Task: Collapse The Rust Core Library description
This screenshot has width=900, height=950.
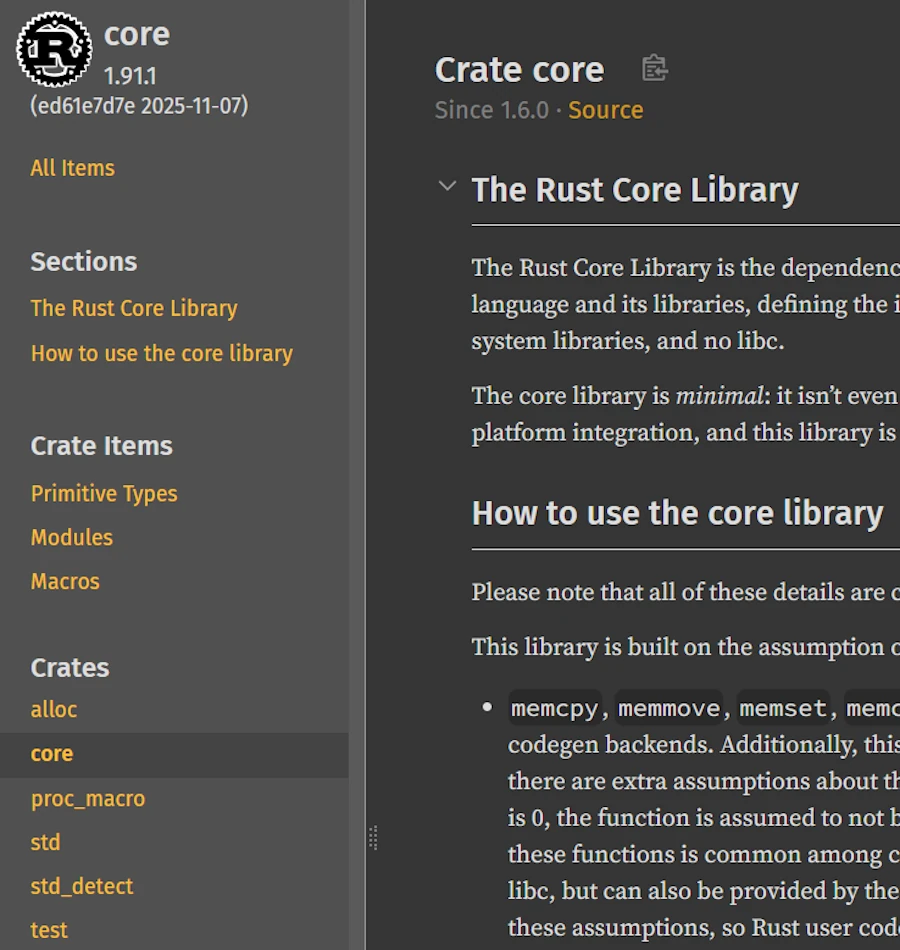Action: [447, 186]
